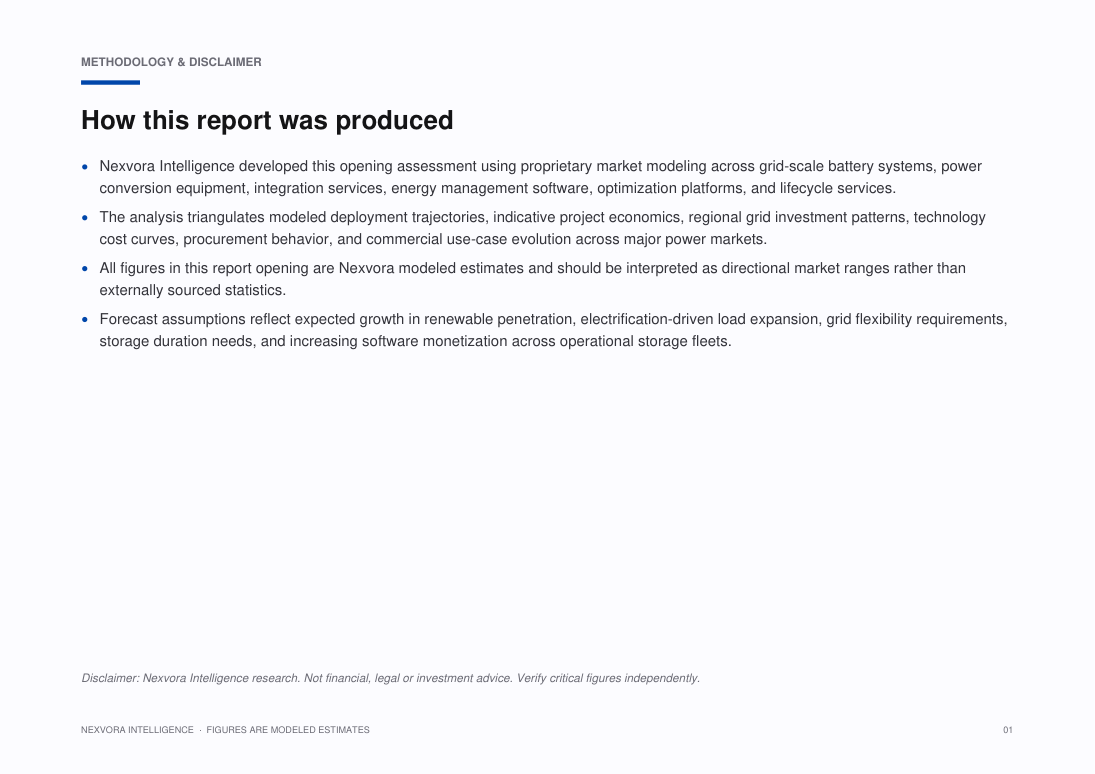Select the 'Methodology & Disclaimer' section label
Image resolution: width=1095 pixels, height=774 pixels.
click(171, 62)
